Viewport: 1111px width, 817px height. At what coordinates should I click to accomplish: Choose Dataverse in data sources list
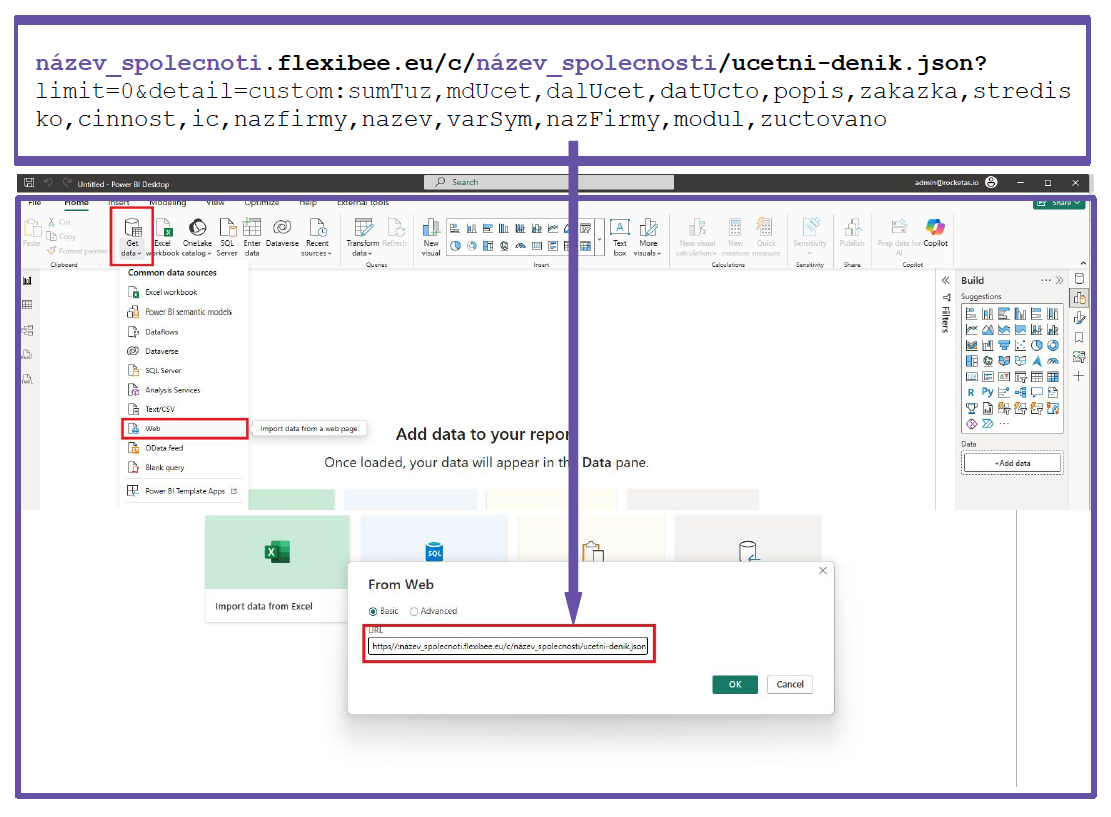click(x=184, y=351)
